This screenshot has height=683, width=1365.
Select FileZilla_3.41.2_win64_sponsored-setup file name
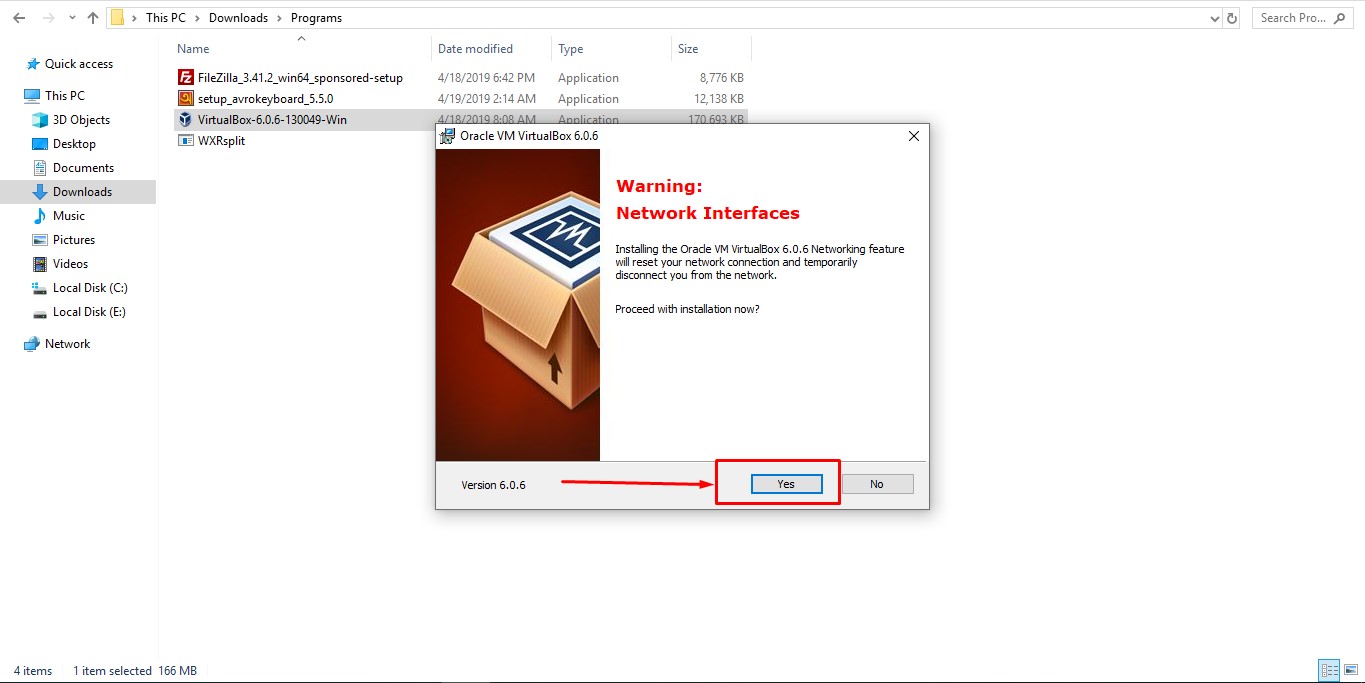[300, 78]
